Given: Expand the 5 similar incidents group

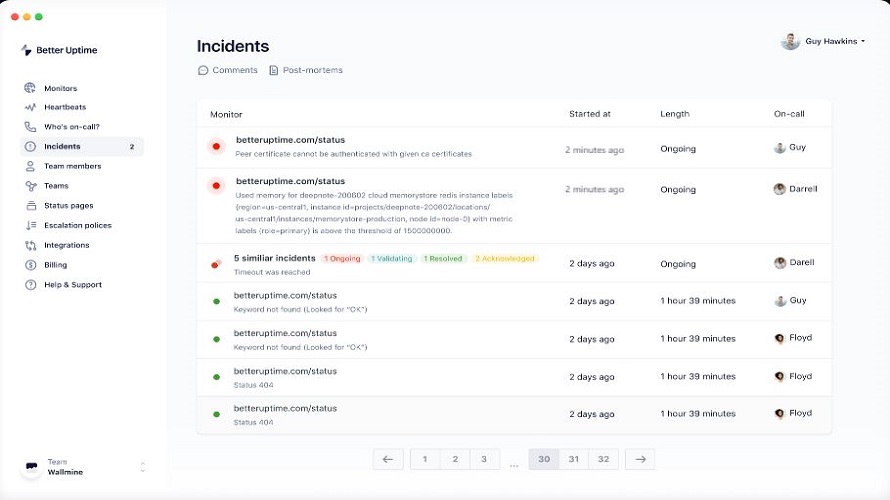Looking at the screenshot, I should (275, 258).
